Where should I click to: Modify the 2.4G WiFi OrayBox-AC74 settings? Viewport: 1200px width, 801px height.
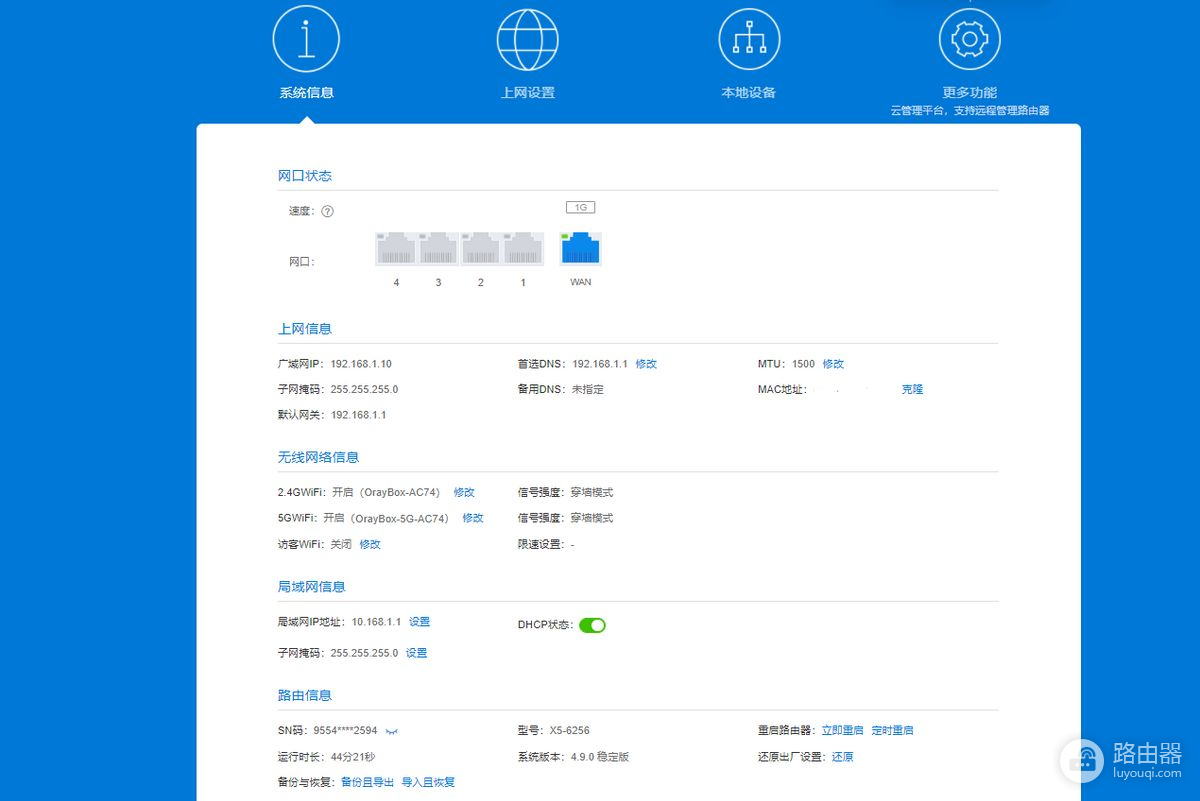point(464,492)
